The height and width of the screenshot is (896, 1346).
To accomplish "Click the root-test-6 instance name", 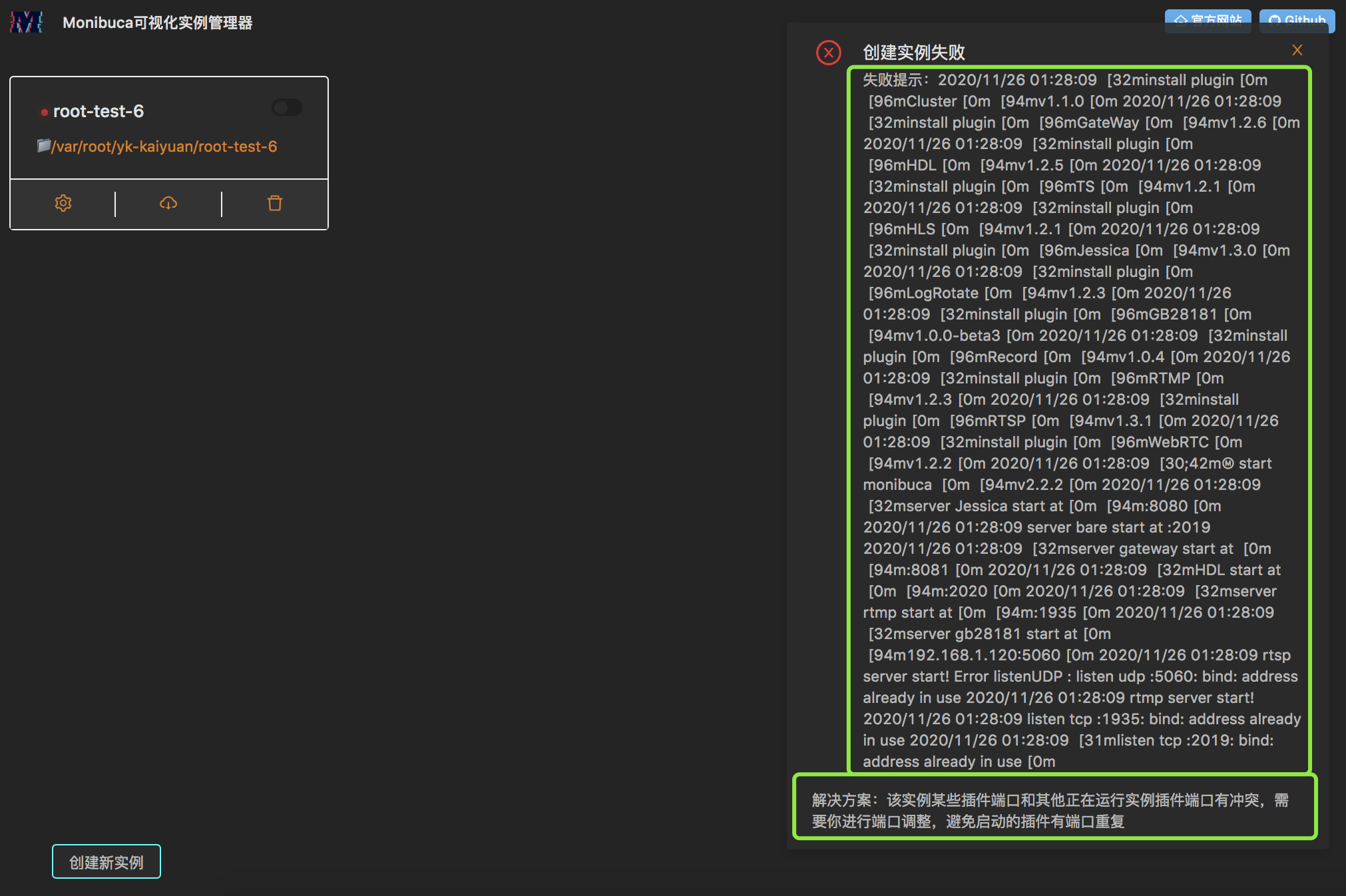I will coord(99,111).
